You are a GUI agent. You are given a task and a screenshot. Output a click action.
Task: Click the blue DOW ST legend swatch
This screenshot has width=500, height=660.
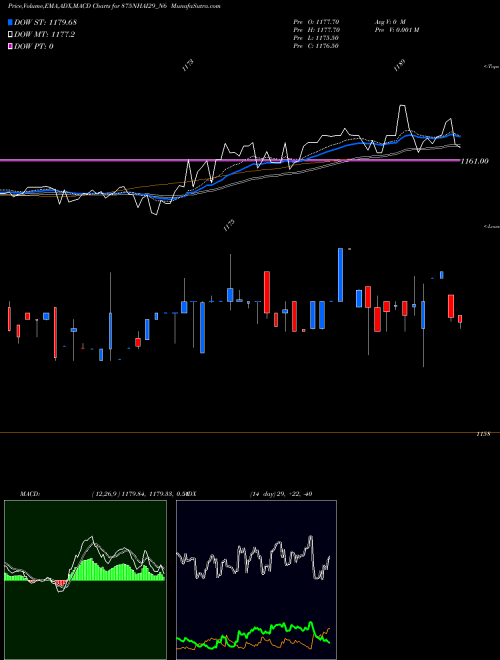[x=10, y=22]
